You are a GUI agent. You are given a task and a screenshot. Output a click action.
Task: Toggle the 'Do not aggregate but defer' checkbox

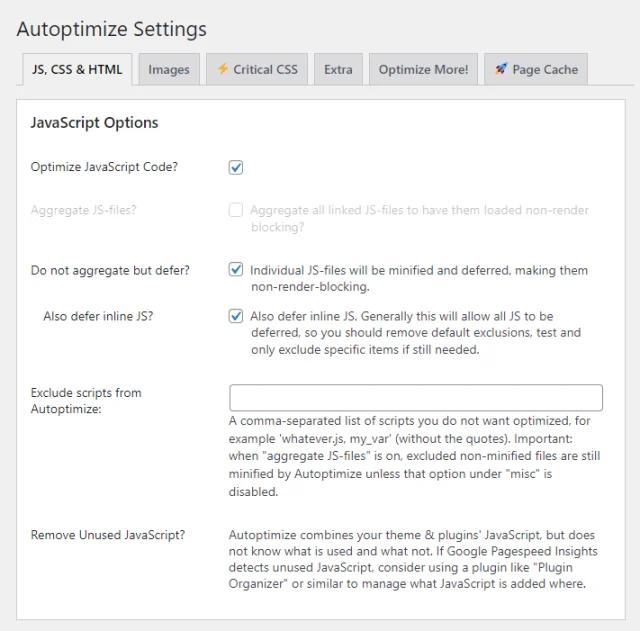(236, 270)
